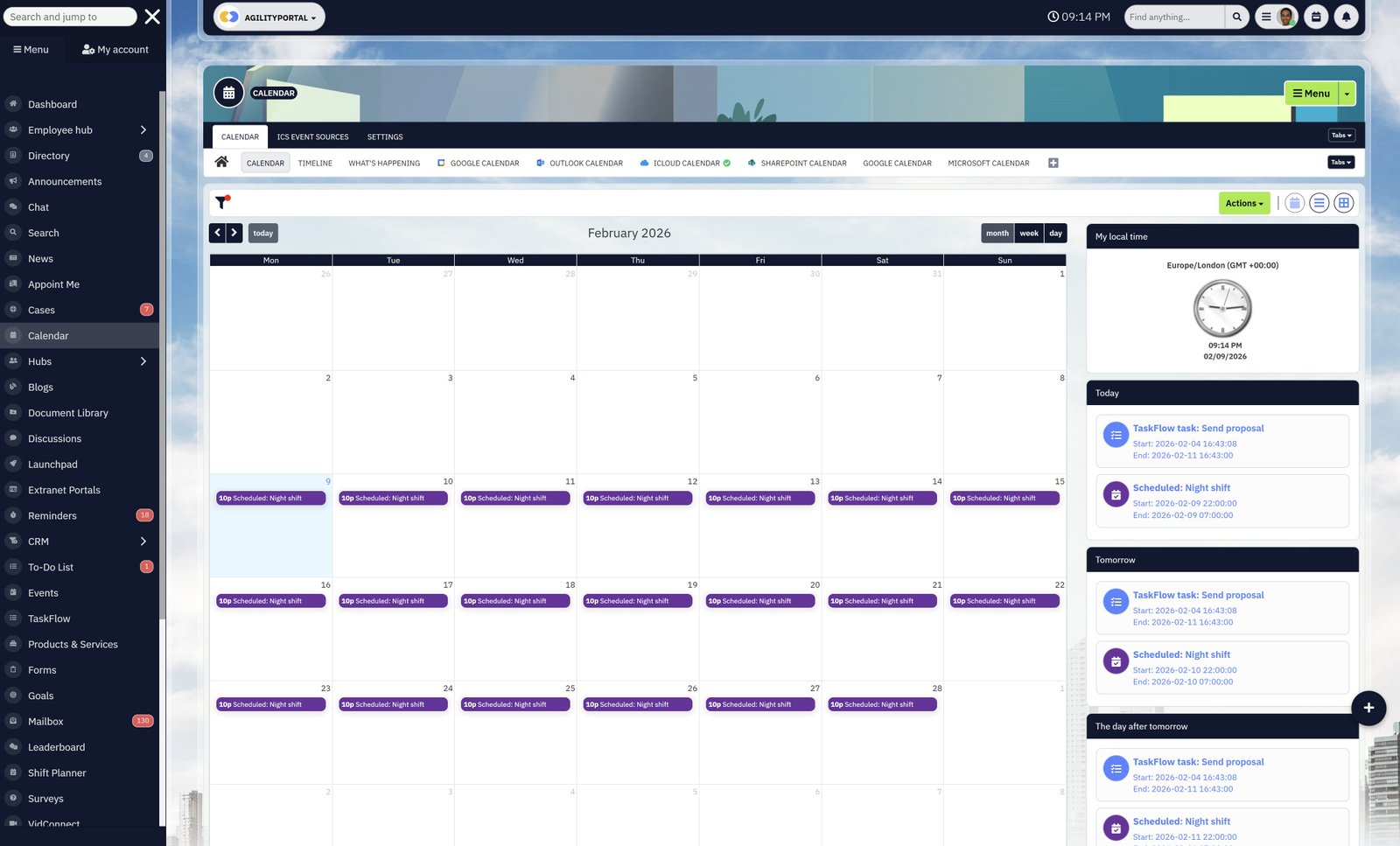
Task: Open the ICS Event Sources tab
Action: click(312, 136)
